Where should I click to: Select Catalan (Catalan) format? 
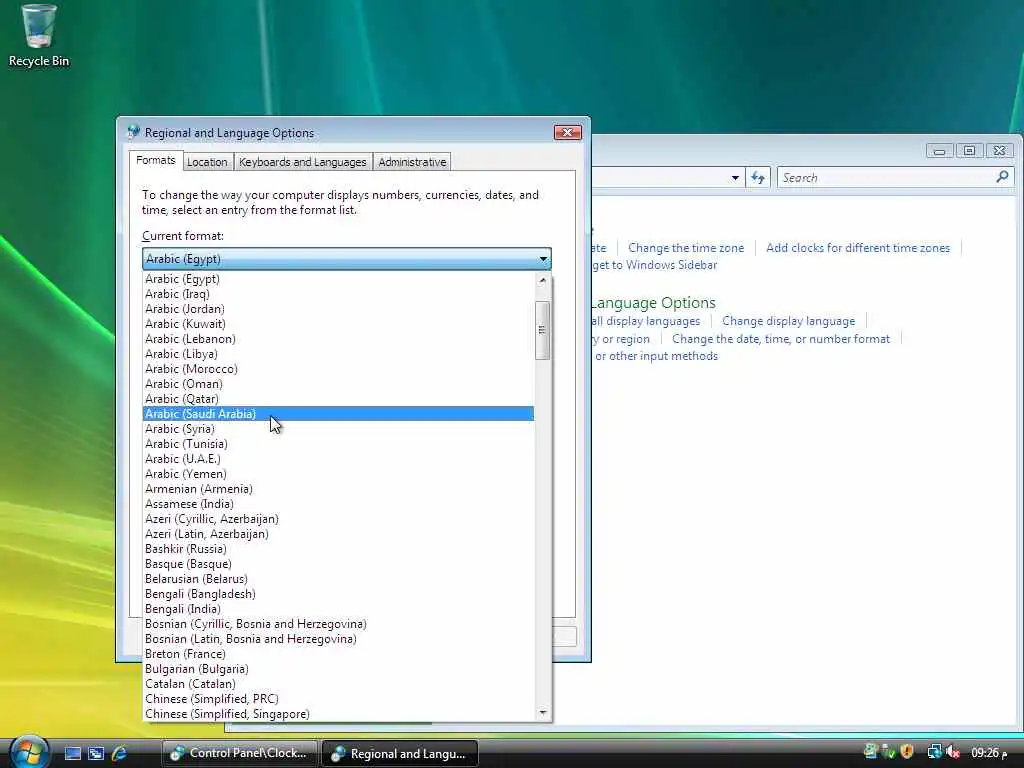coord(338,684)
